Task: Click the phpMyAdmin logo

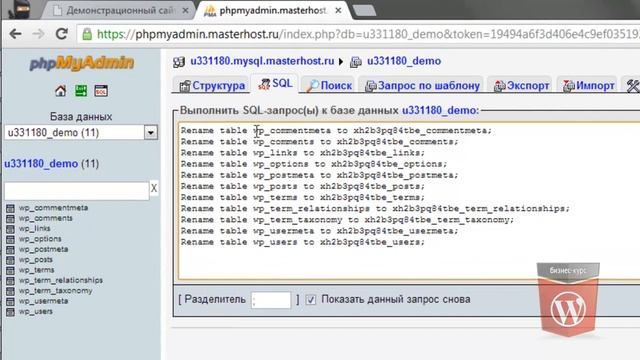Action: (82, 63)
